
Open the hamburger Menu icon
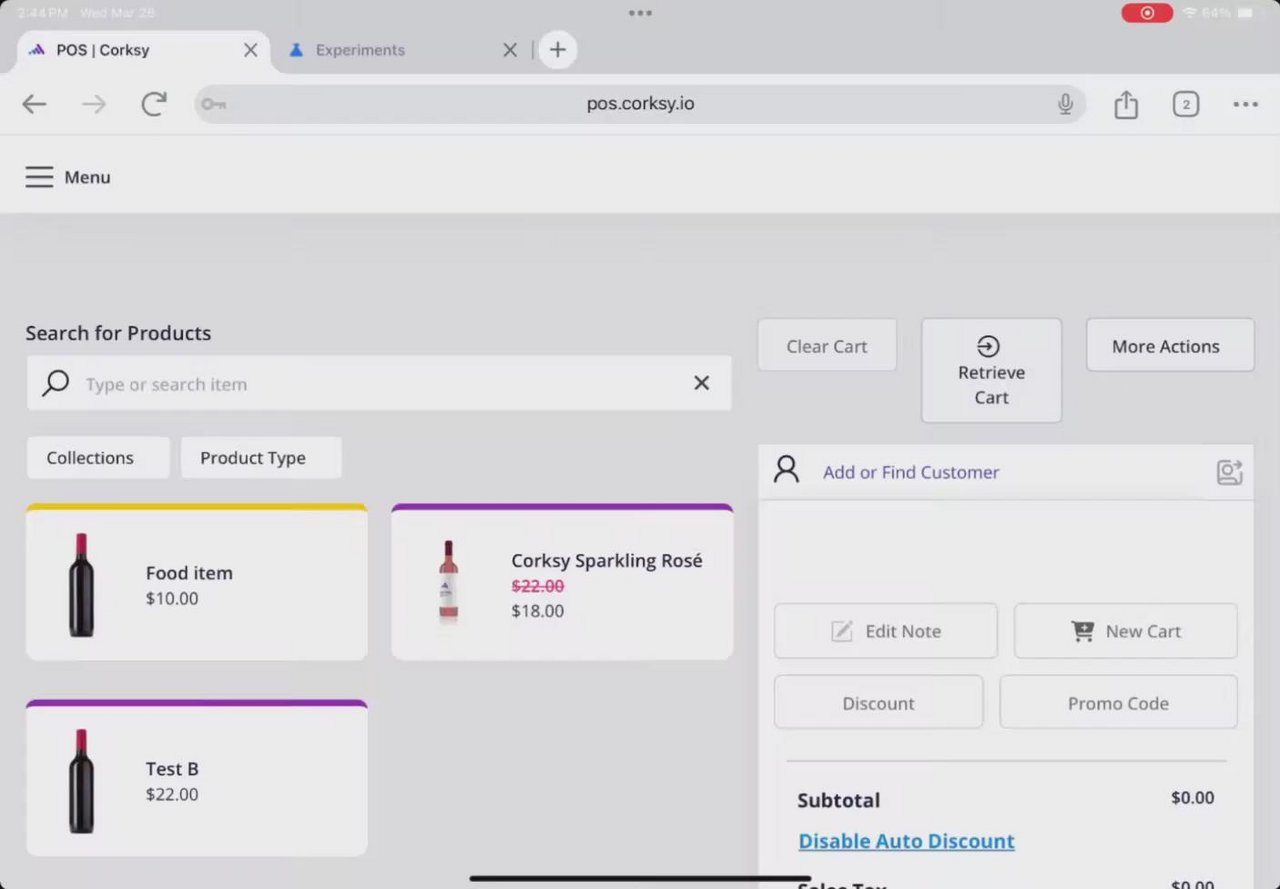(x=39, y=177)
